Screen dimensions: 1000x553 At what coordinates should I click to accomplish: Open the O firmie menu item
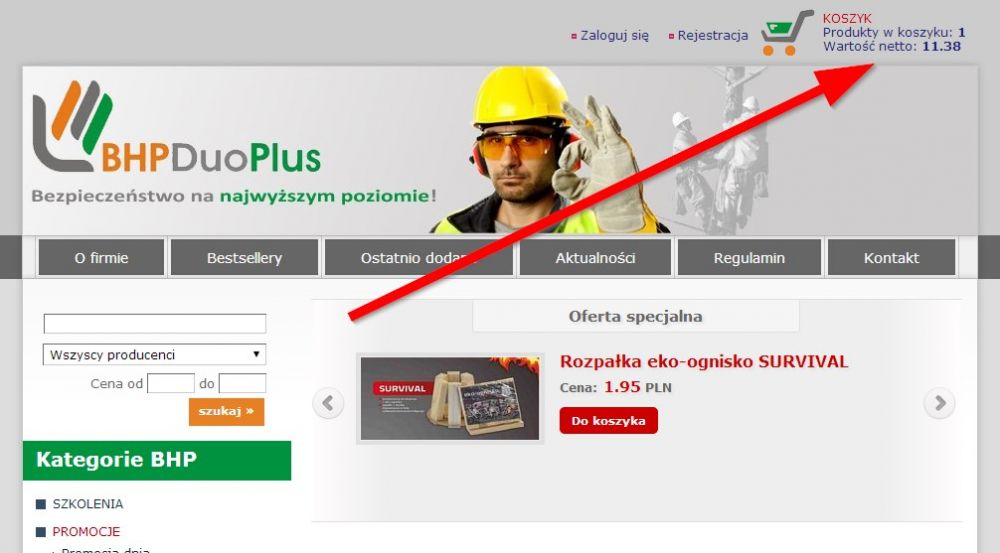pos(101,258)
